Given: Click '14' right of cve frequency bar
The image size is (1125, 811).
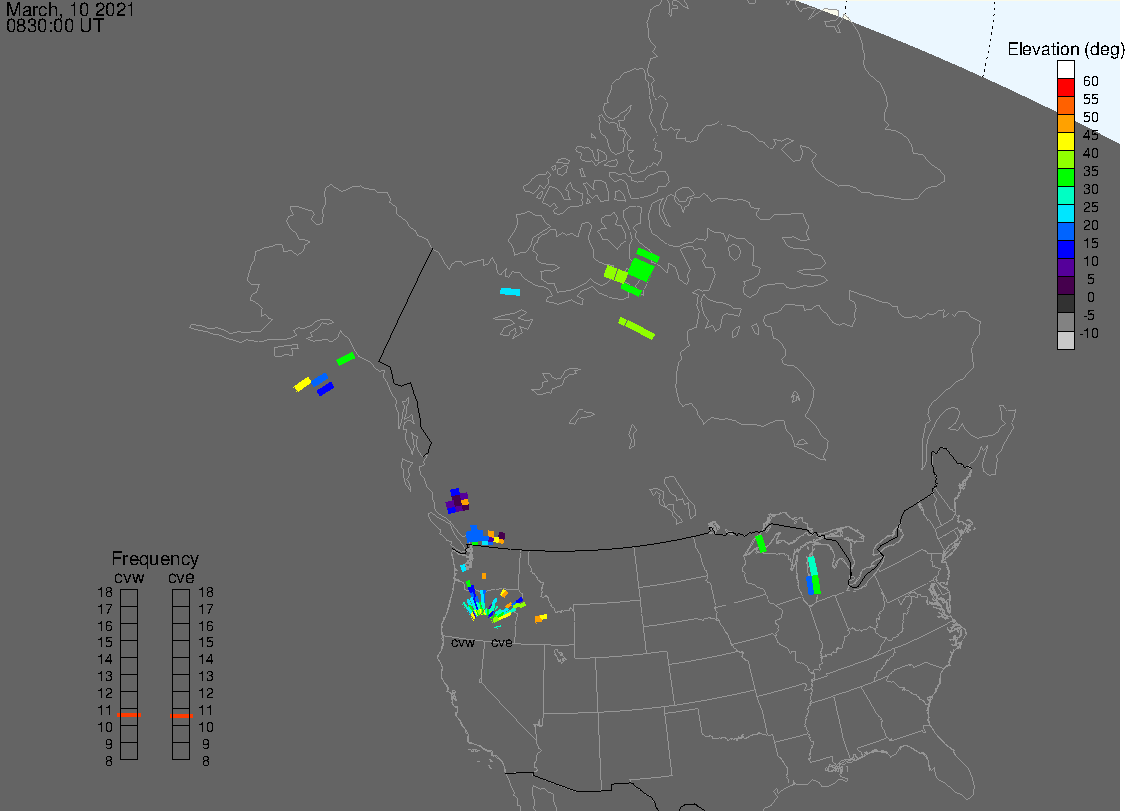Looking at the screenshot, I should coord(206,659).
